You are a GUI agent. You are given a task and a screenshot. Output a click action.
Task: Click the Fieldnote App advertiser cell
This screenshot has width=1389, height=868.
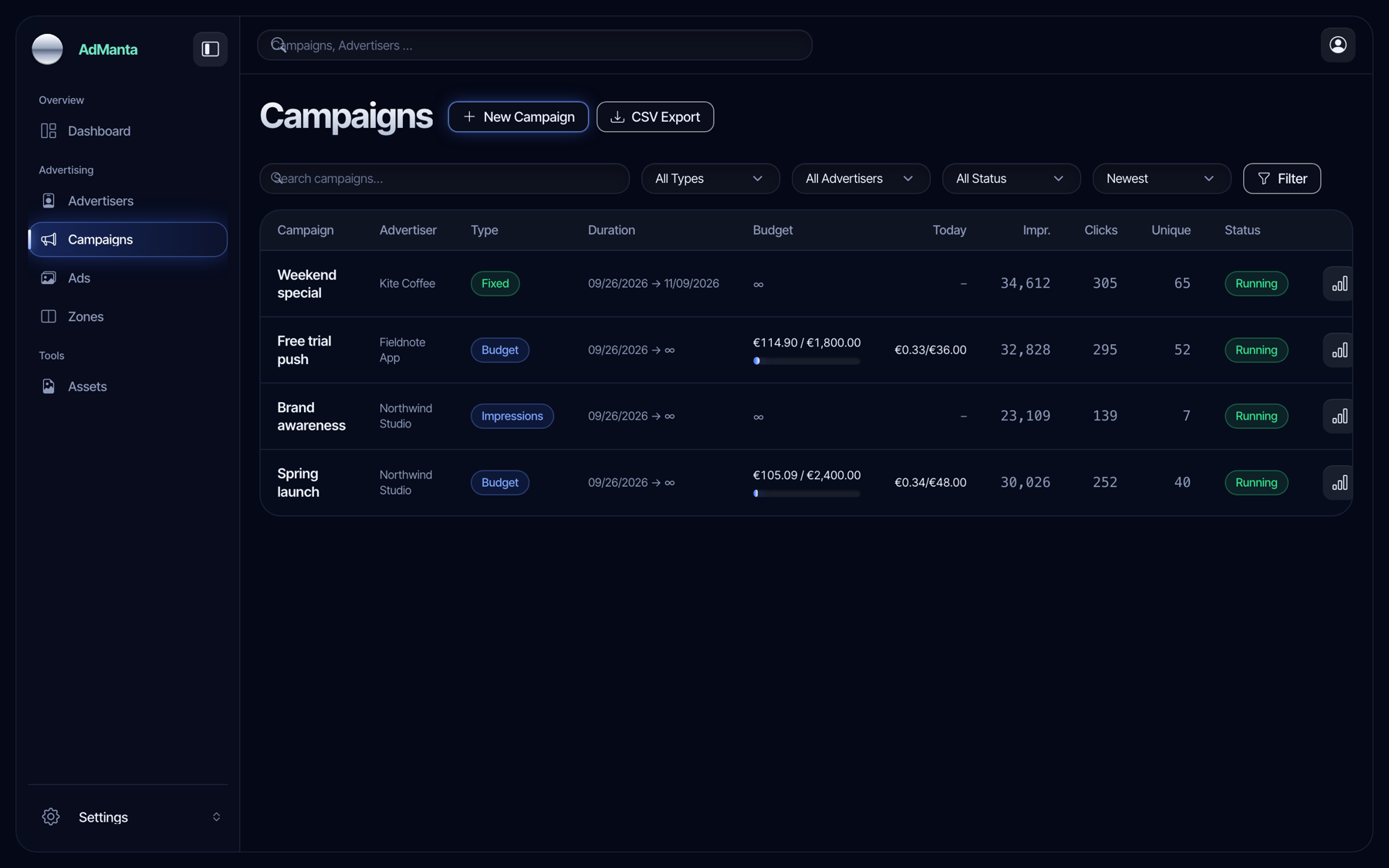coord(402,350)
